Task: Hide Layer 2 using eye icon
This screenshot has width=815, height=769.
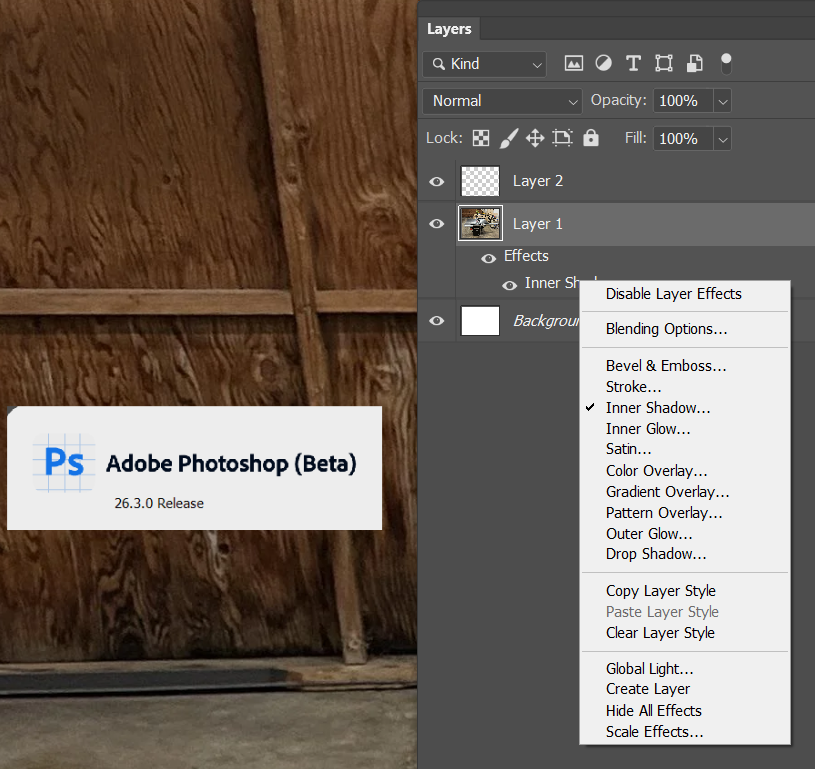Action: tap(437, 181)
